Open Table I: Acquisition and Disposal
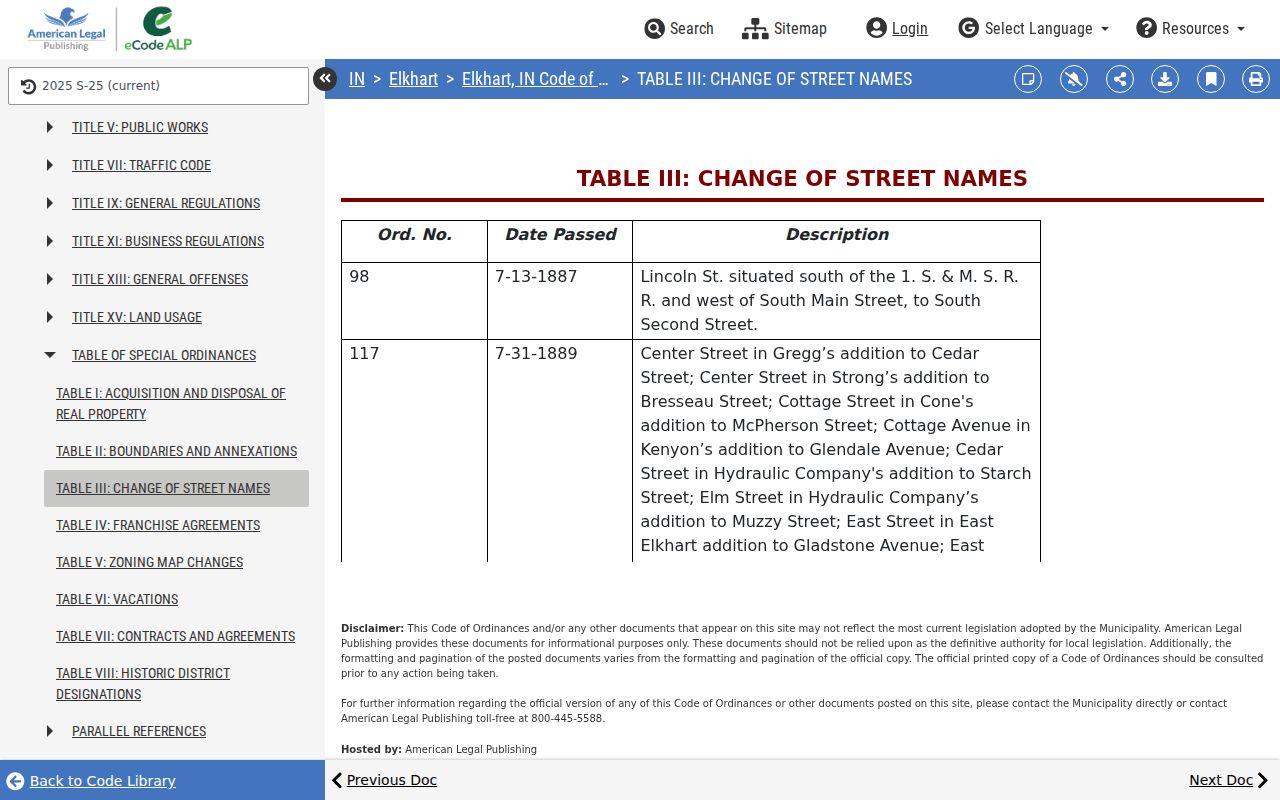Image resolution: width=1280 pixels, height=800 pixels. [171, 403]
